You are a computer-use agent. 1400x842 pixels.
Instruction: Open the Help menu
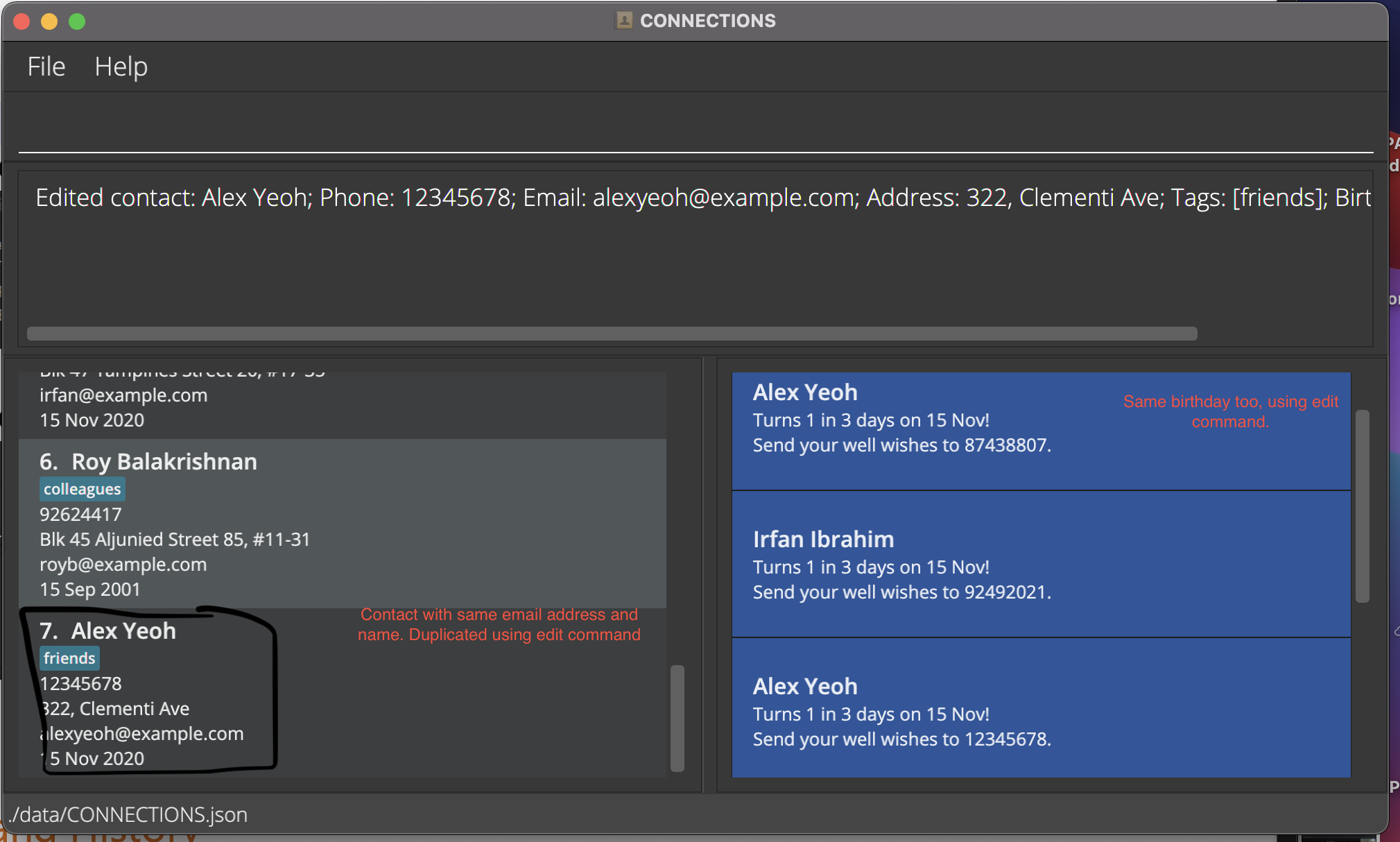click(121, 67)
